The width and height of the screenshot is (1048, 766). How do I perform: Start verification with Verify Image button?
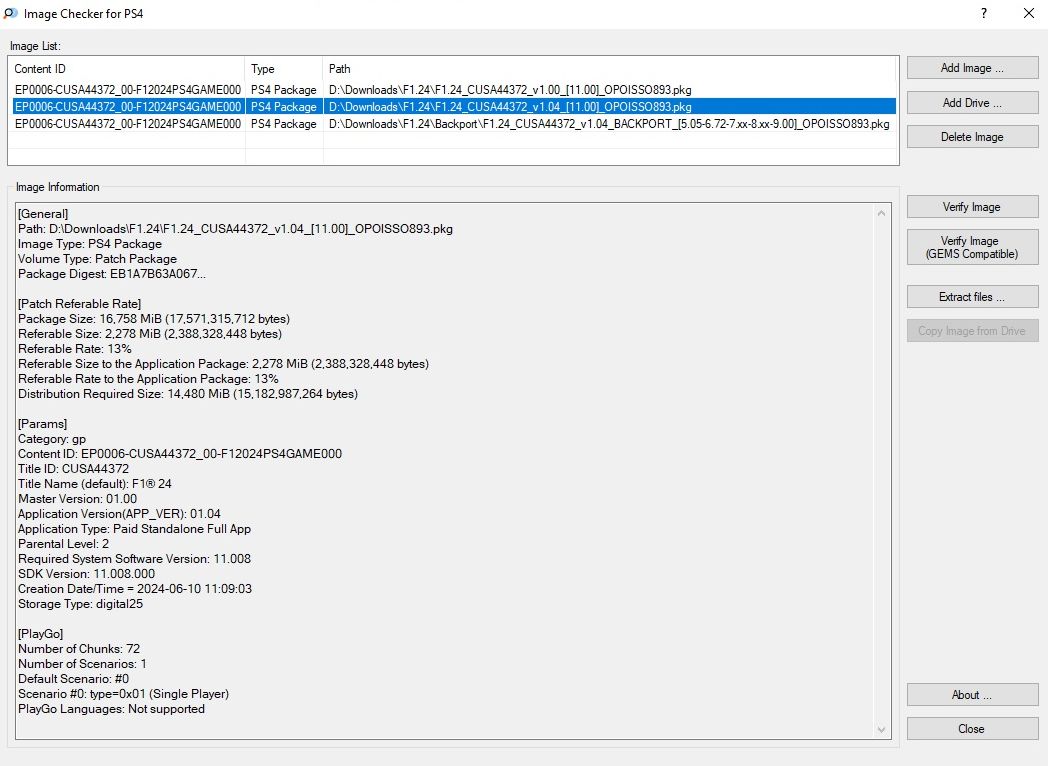click(x=972, y=207)
